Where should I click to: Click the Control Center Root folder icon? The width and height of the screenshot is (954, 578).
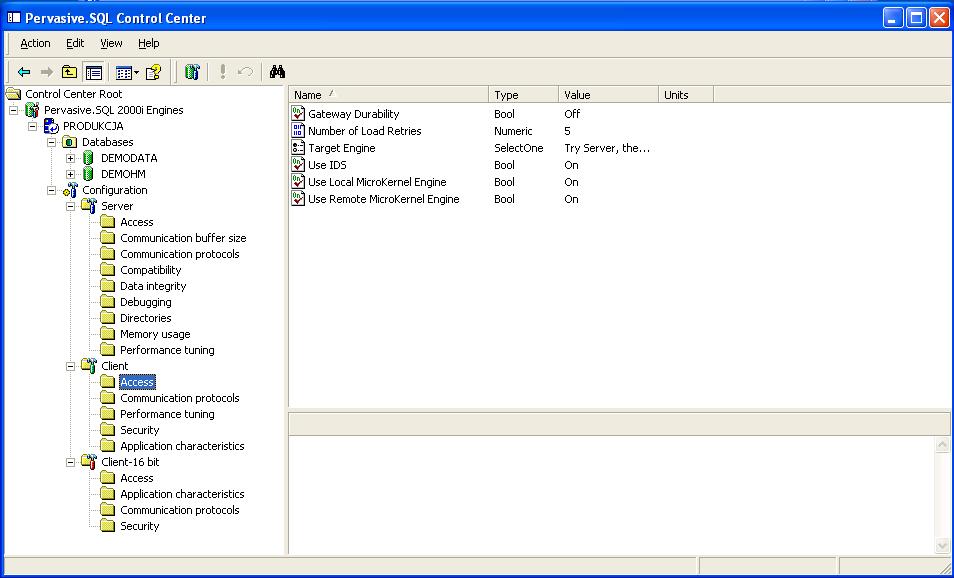click(x=13, y=94)
